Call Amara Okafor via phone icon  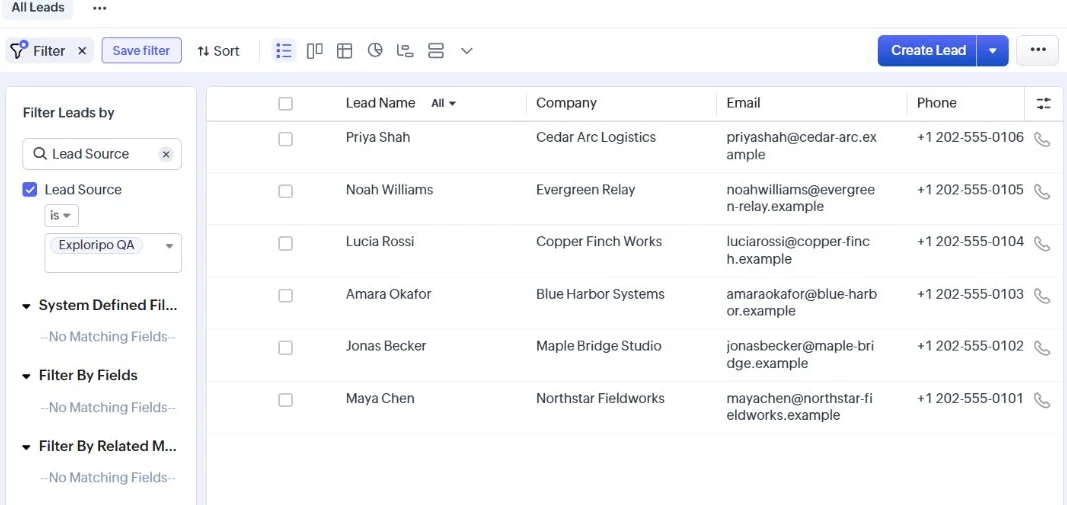(1042, 296)
